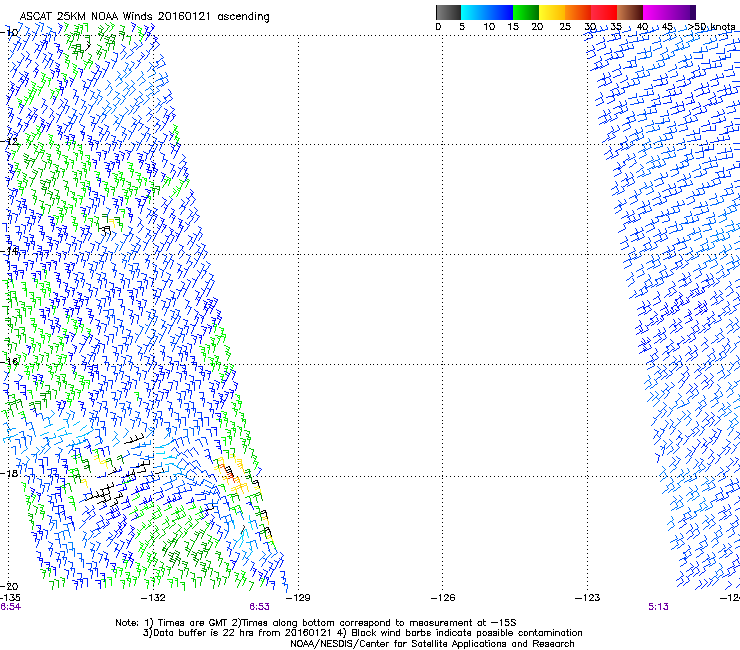Click the "0" label under the color scale

(438, 27)
